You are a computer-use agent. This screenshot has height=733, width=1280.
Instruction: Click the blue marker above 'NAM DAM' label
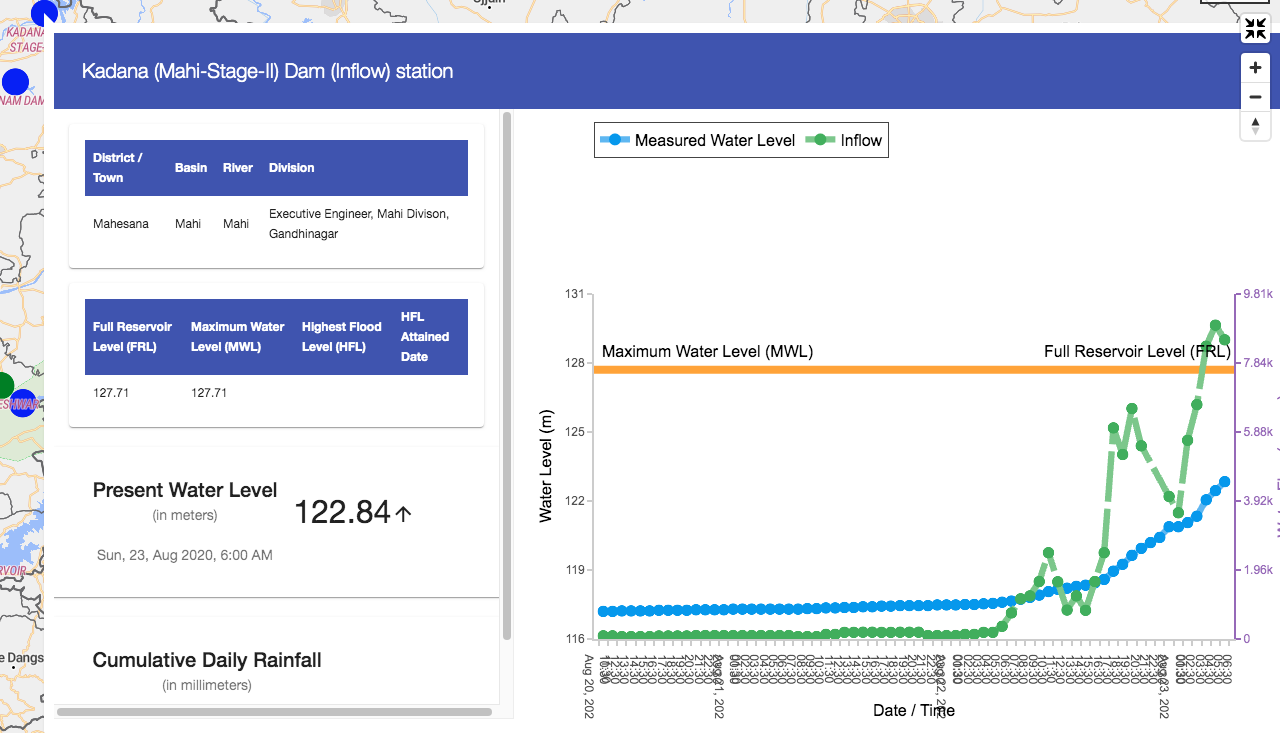tap(15, 82)
